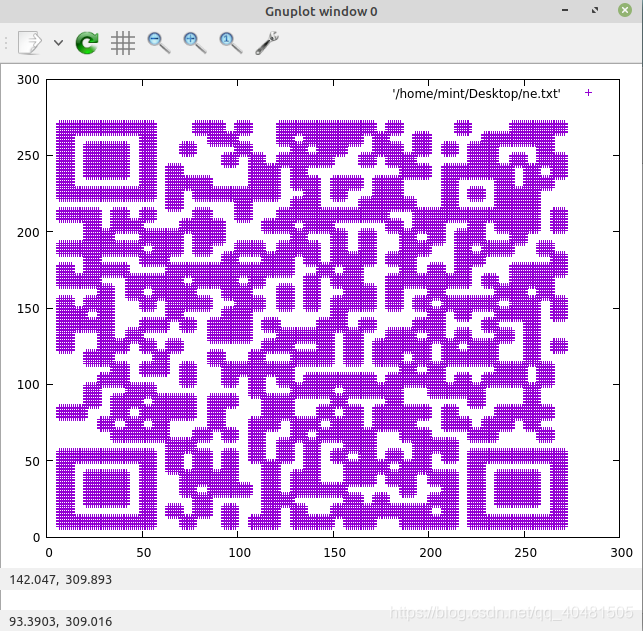Click the zoom in magnifier icon

[x=195, y=43]
